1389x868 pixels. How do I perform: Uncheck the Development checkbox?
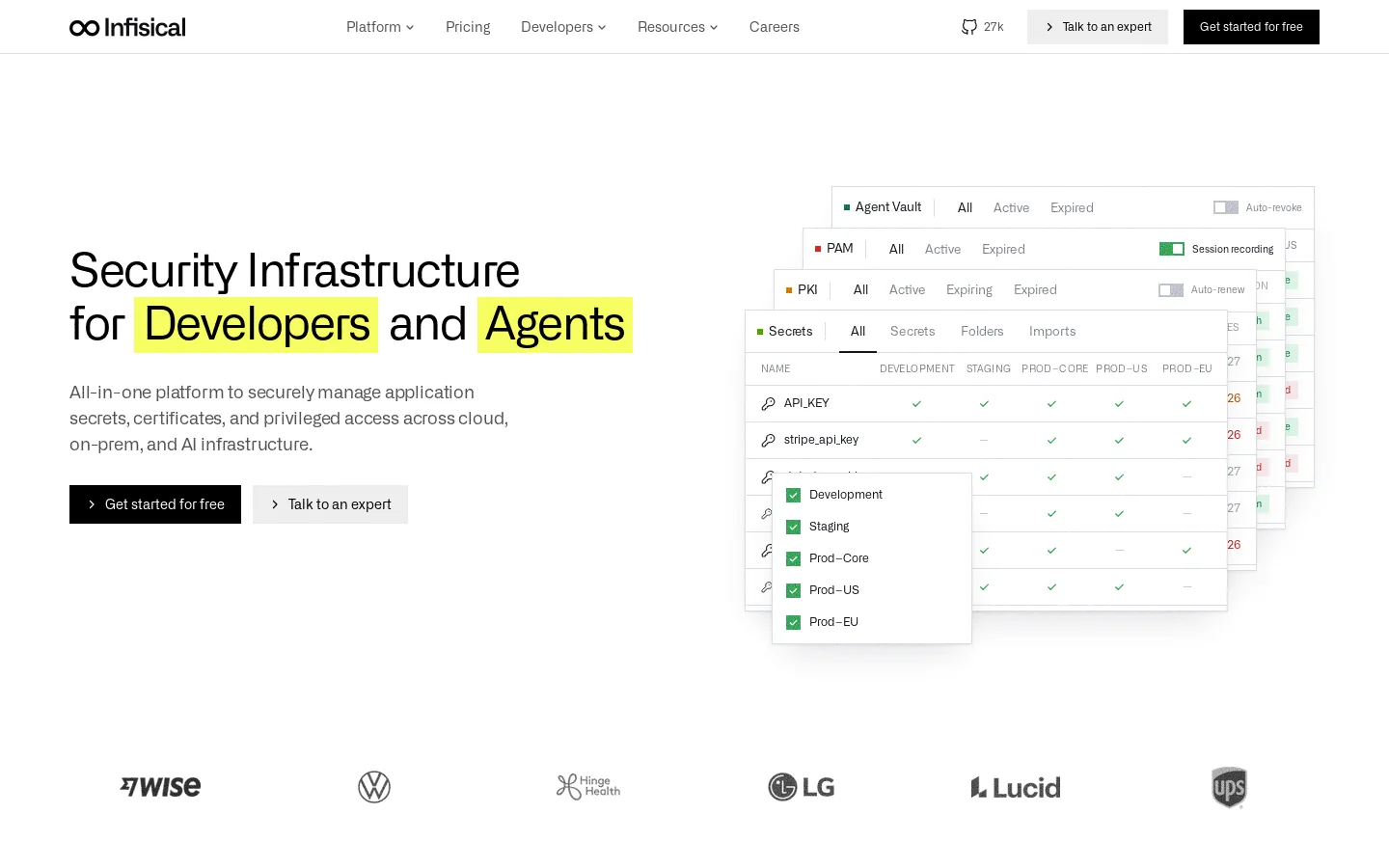click(x=794, y=495)
